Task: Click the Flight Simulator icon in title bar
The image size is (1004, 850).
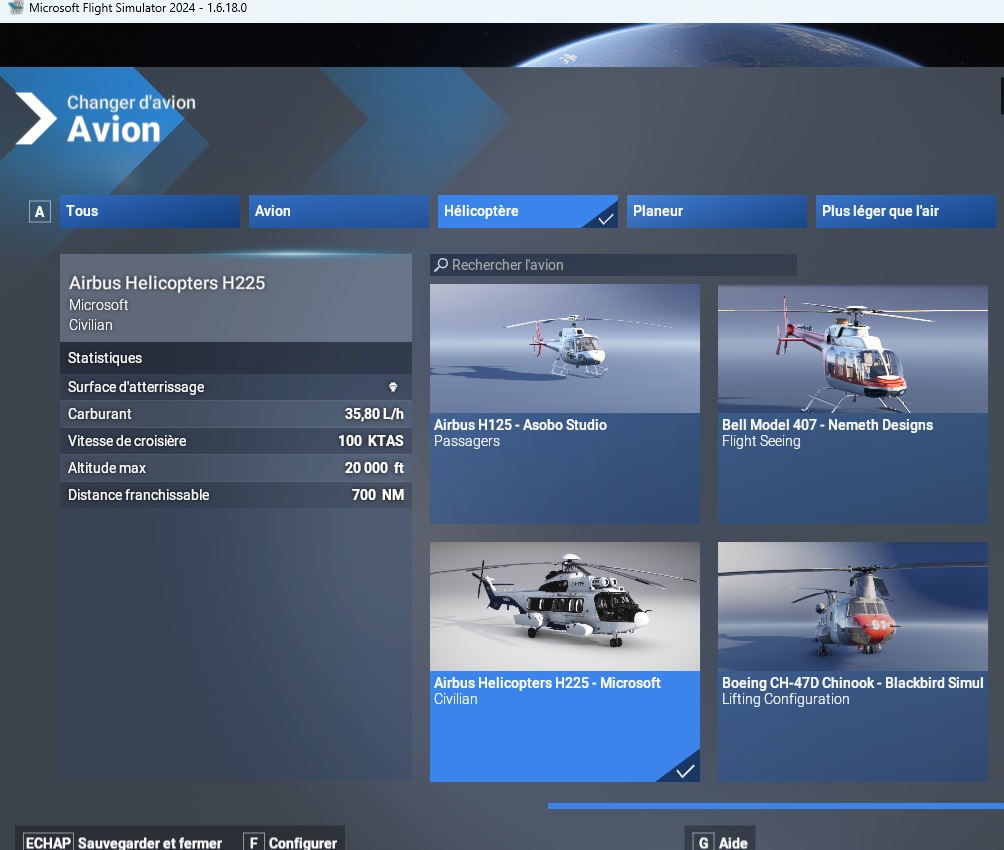Action: (15, 8)
